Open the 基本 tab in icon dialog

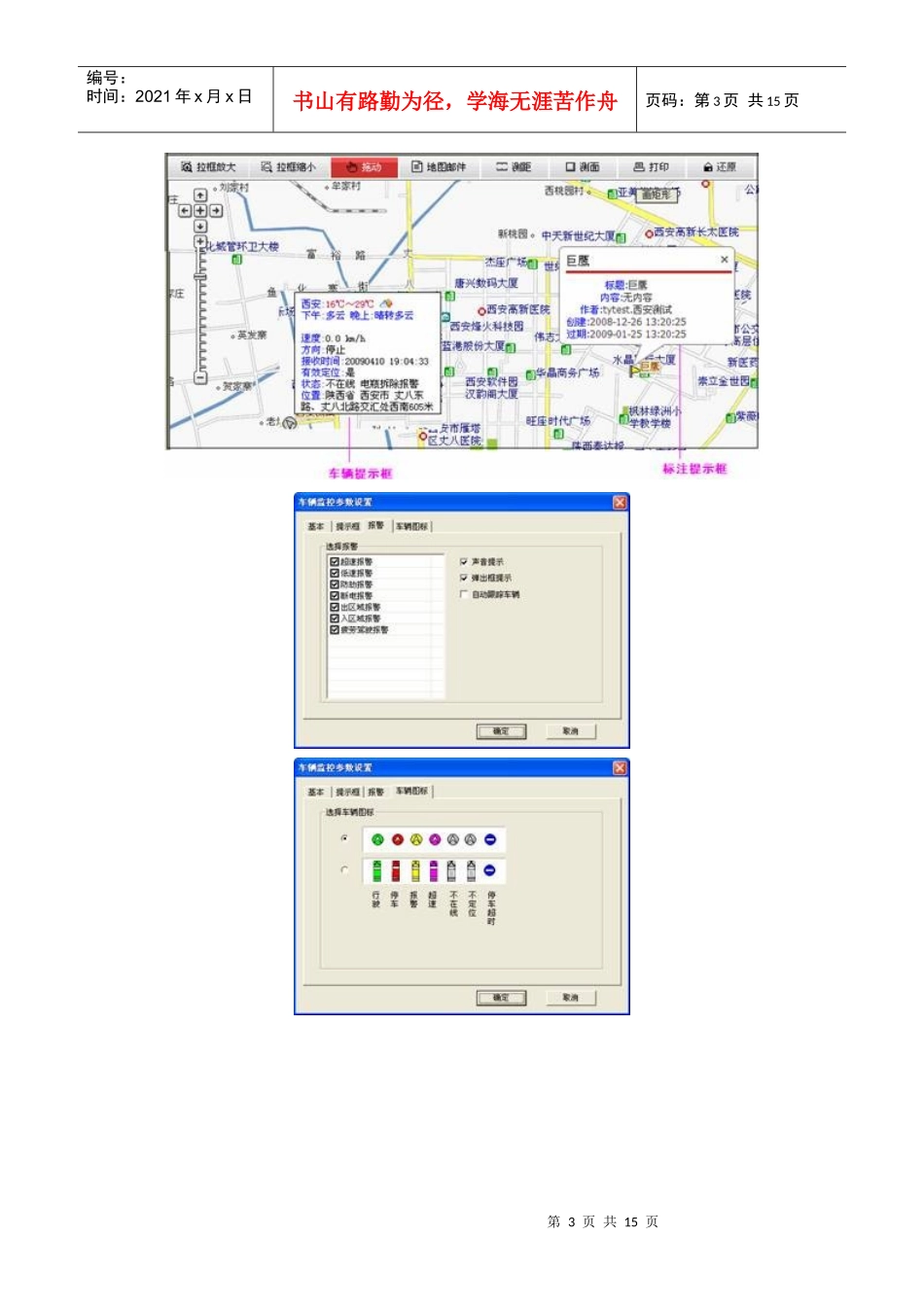(316, 792)
